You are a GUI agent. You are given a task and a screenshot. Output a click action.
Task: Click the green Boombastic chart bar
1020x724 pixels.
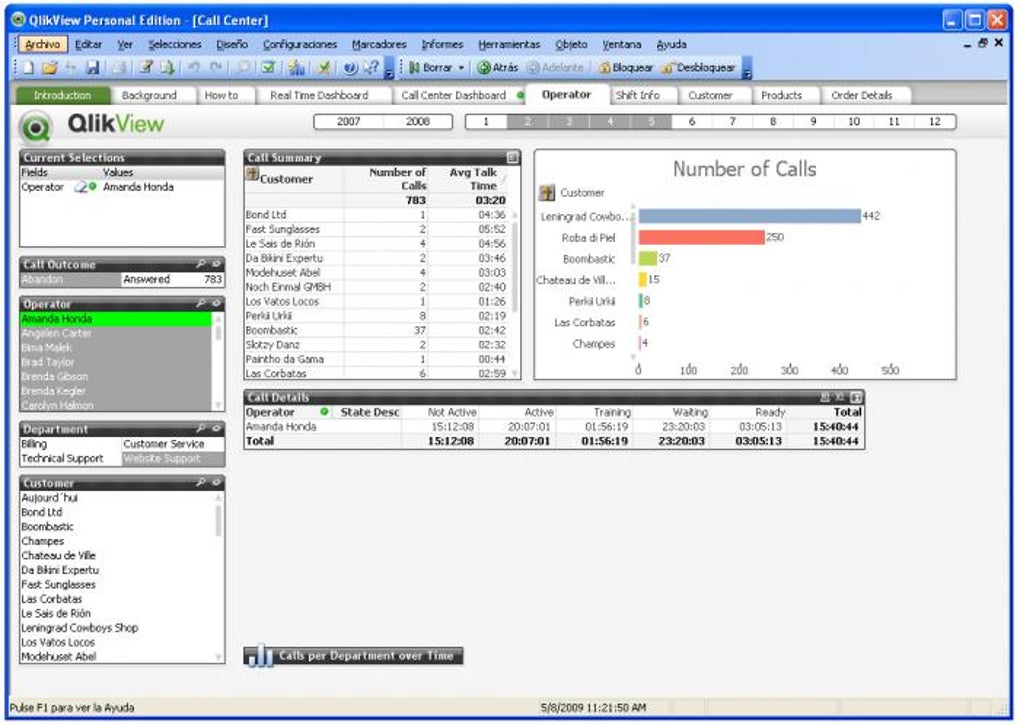[x=648, y=258]
